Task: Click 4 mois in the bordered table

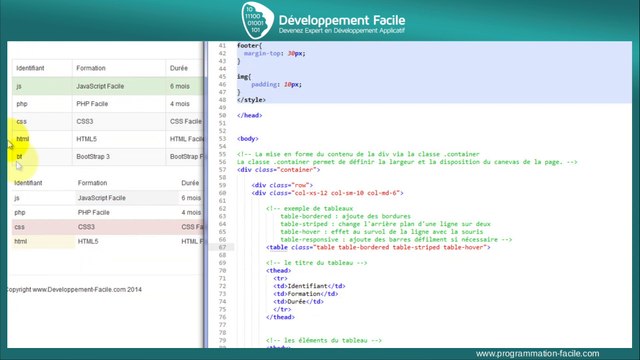Action: (x=180, y=104)
